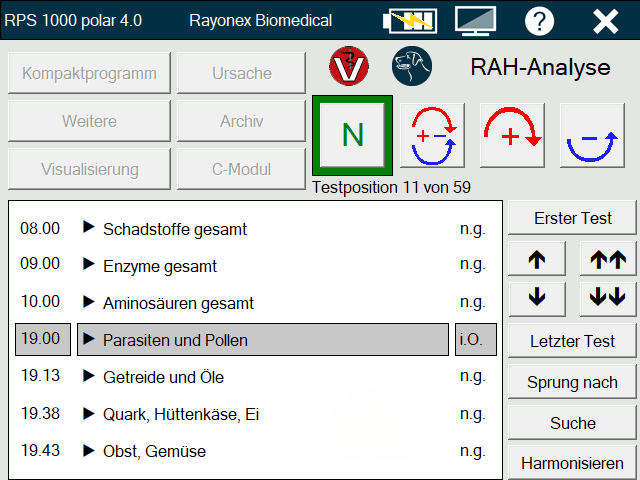Jump down with the double down arrow
640x480 pixels.
[x=608, y=297]
